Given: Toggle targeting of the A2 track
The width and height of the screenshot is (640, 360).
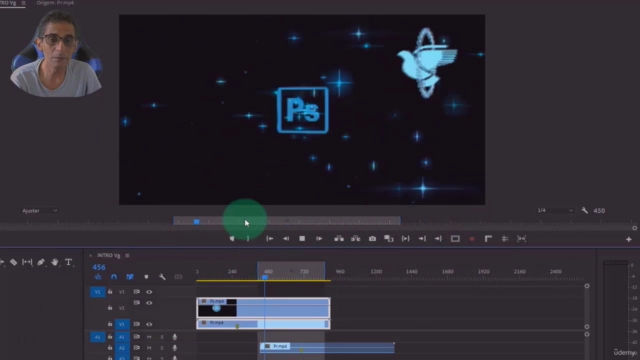Looking at the screenshot, I should (122, 348).
